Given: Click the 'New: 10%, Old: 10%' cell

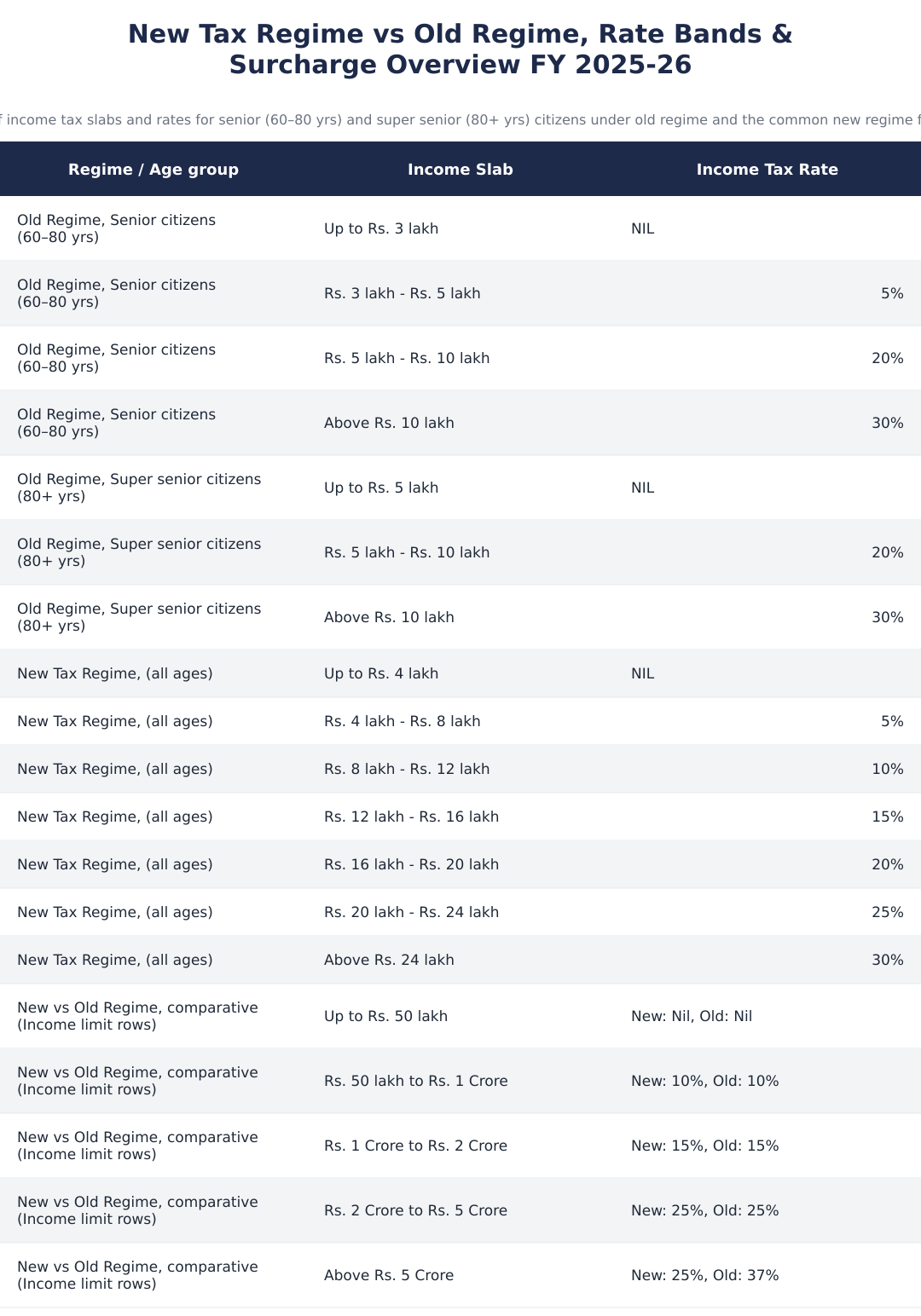Looking at the screenshot, I should (767, 1081).
